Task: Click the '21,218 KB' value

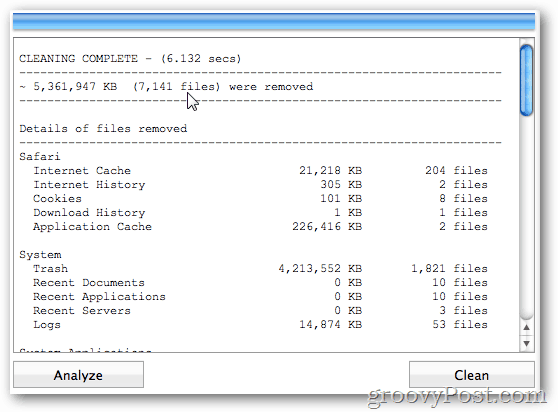Action: tap(331, 170)
